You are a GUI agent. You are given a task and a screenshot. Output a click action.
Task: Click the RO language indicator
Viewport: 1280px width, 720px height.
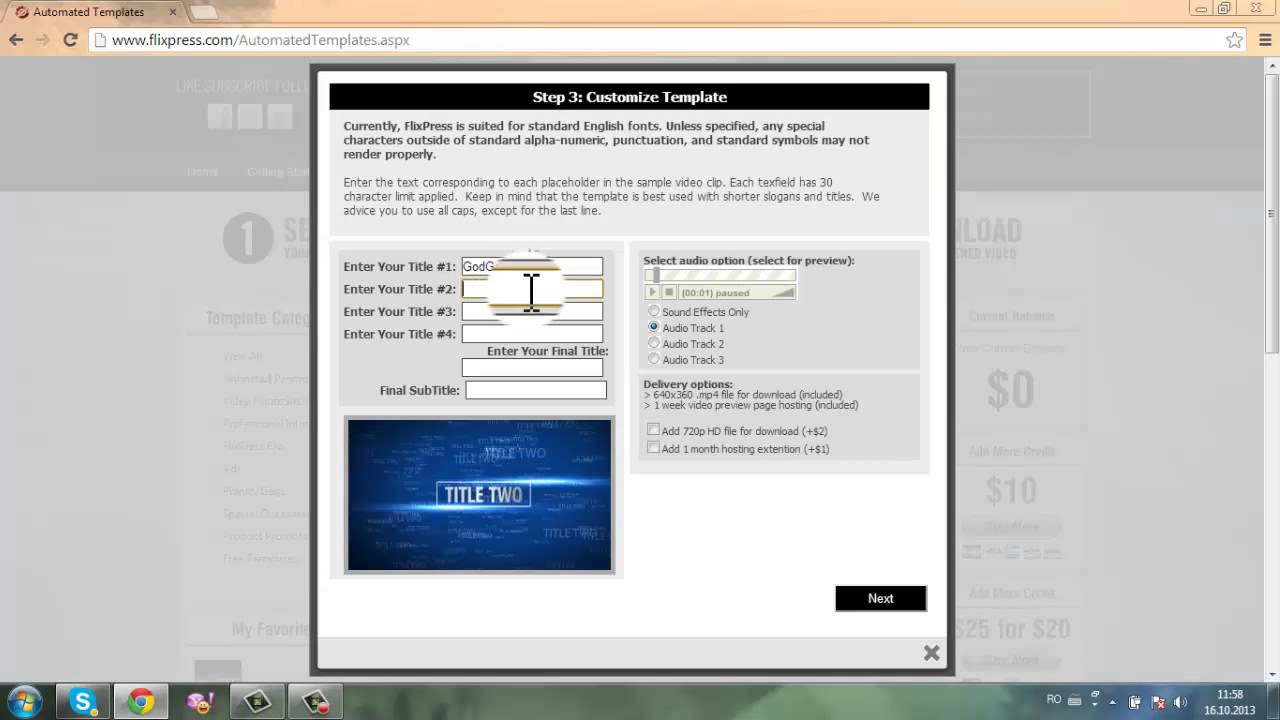(x=1054, y=700)
